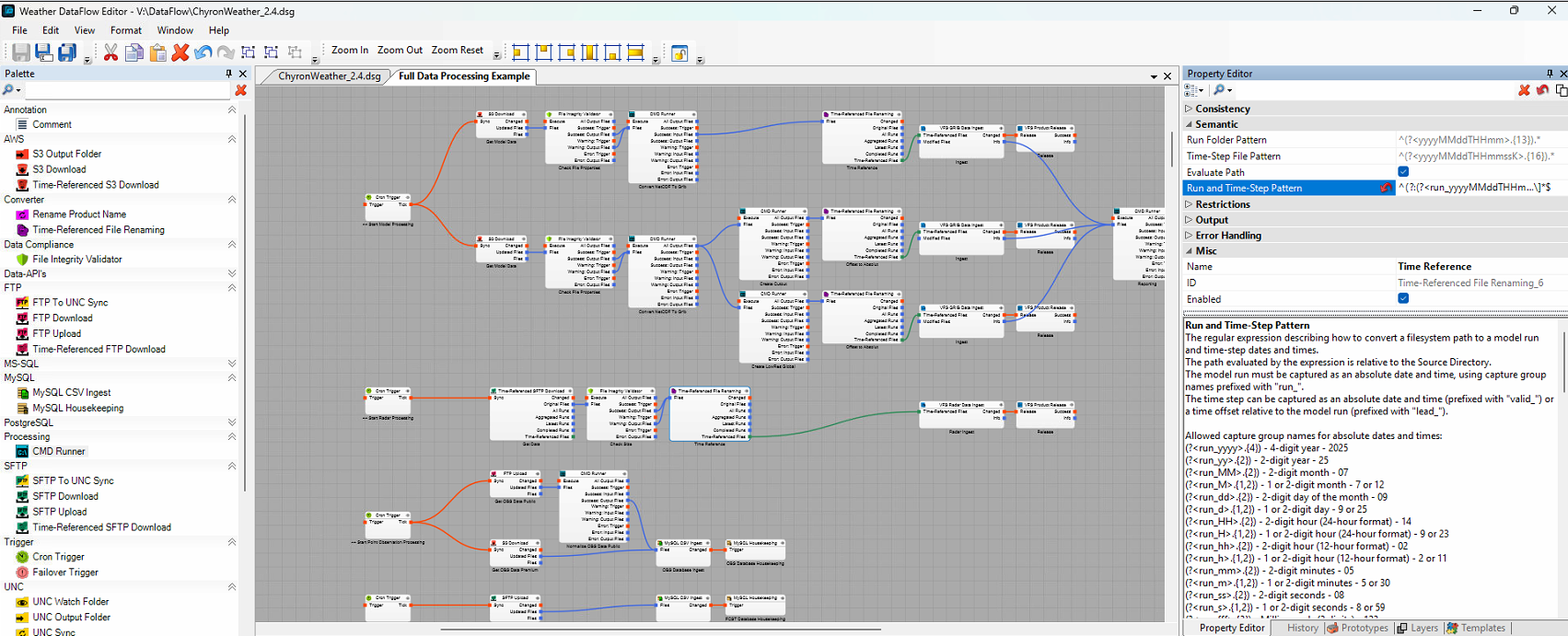Image resolution: width=1568 pixels, height=636 pixels.
Task: Open the Window menu
Action: click(x=175, y=30)
